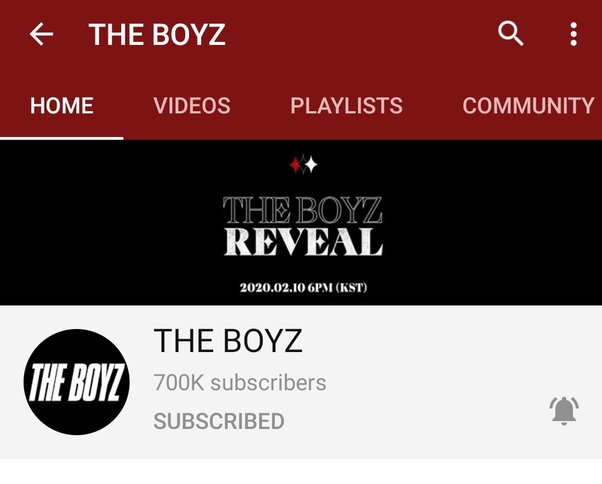This screenshot has height=484, width=602.
Task: Tap the REVEAL text in the banner
Action: coord(303,242)
